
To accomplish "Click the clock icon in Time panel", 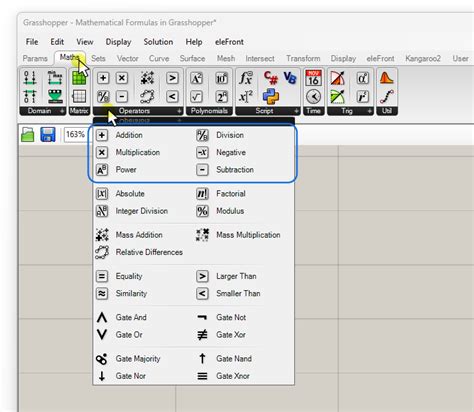I will click(x=313, y=97).
